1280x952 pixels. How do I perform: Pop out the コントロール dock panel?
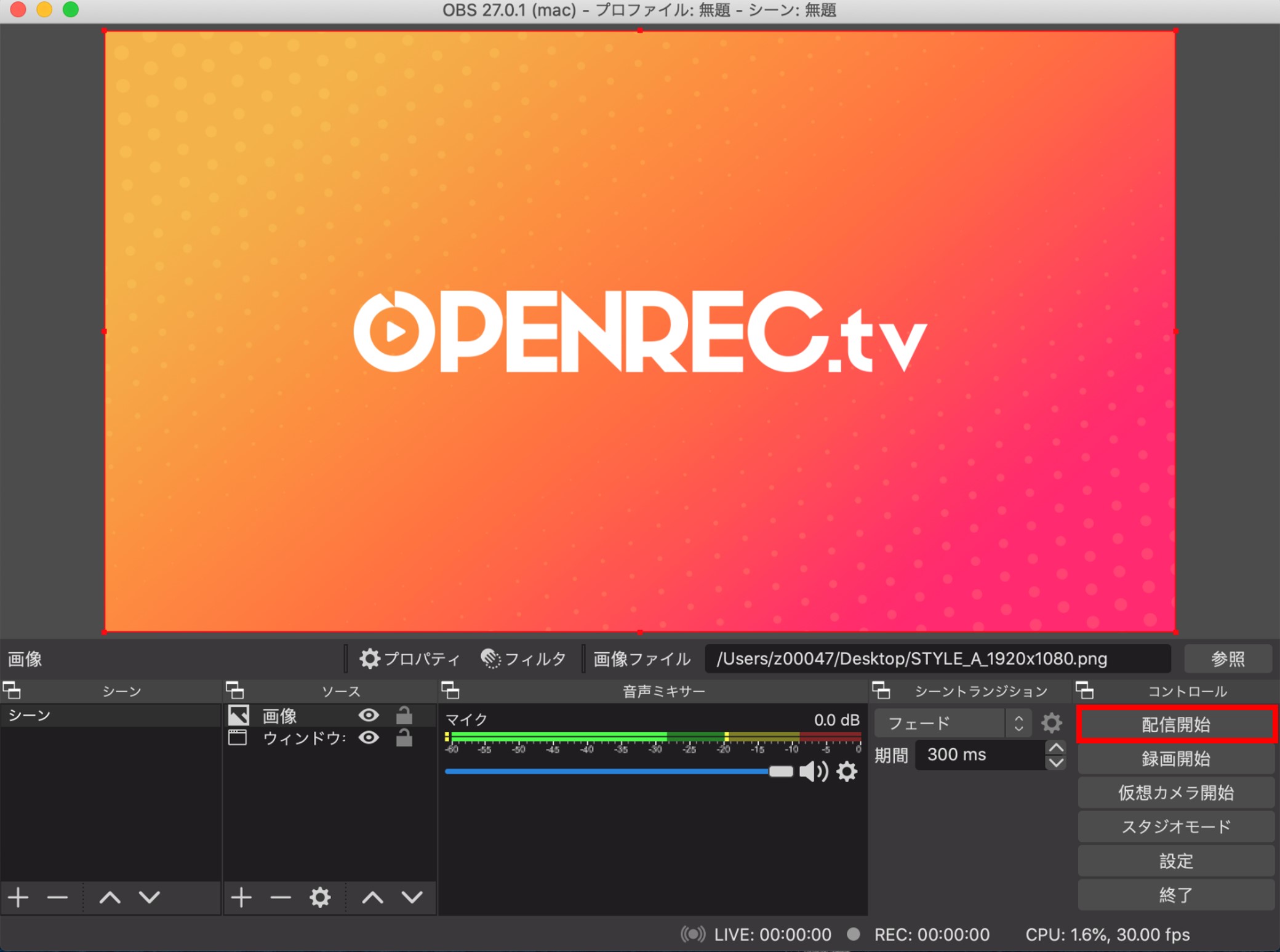point(1084,690)
